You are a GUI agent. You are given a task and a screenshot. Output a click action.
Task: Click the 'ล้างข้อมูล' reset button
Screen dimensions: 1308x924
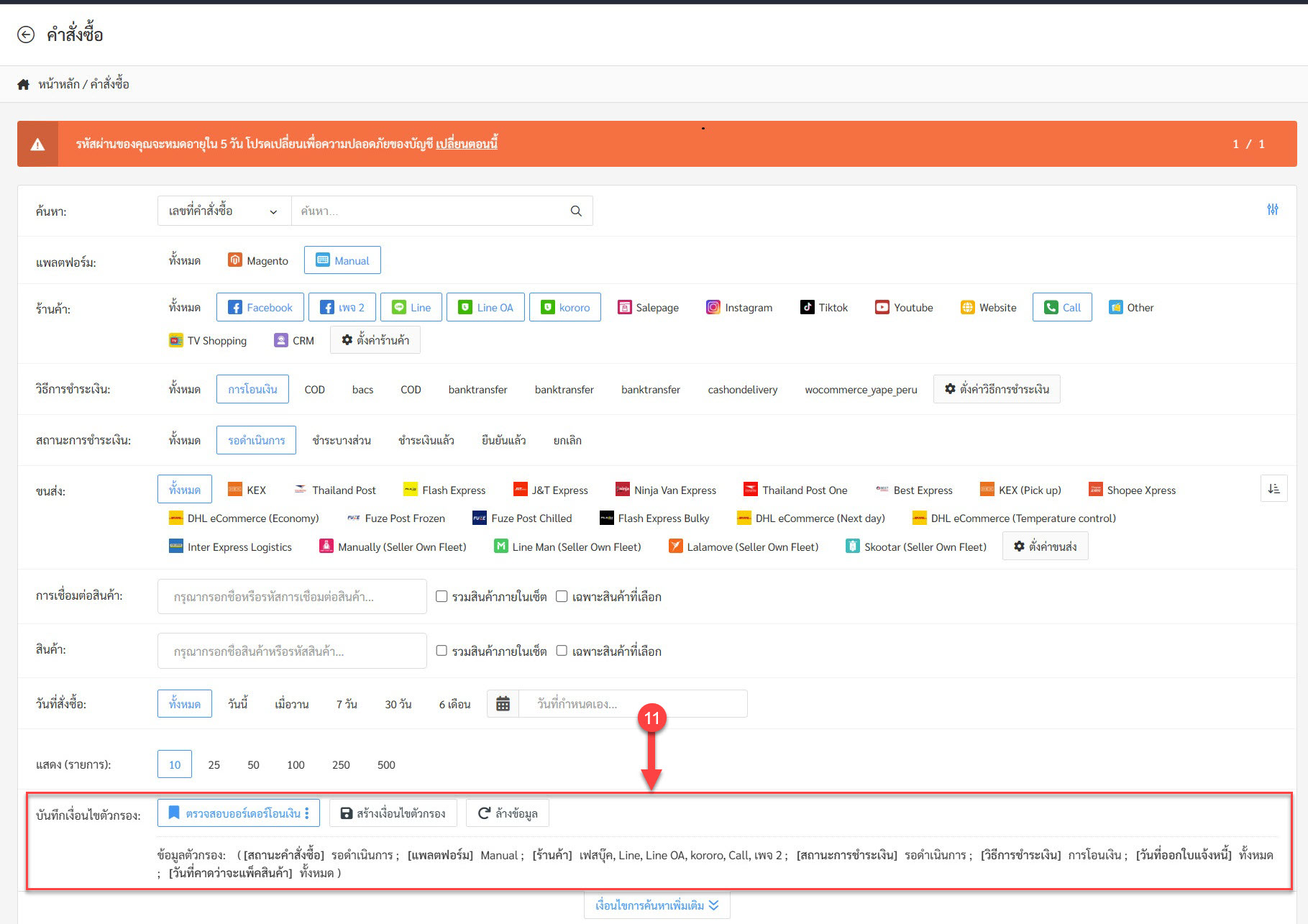coord(507,813)
